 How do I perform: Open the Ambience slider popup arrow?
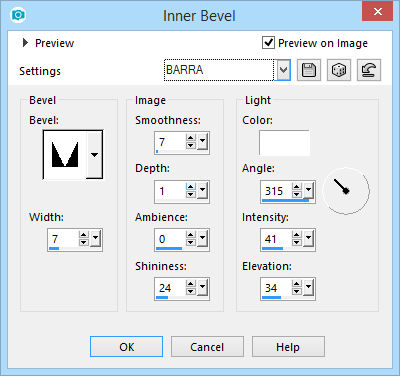coord(202,239)
